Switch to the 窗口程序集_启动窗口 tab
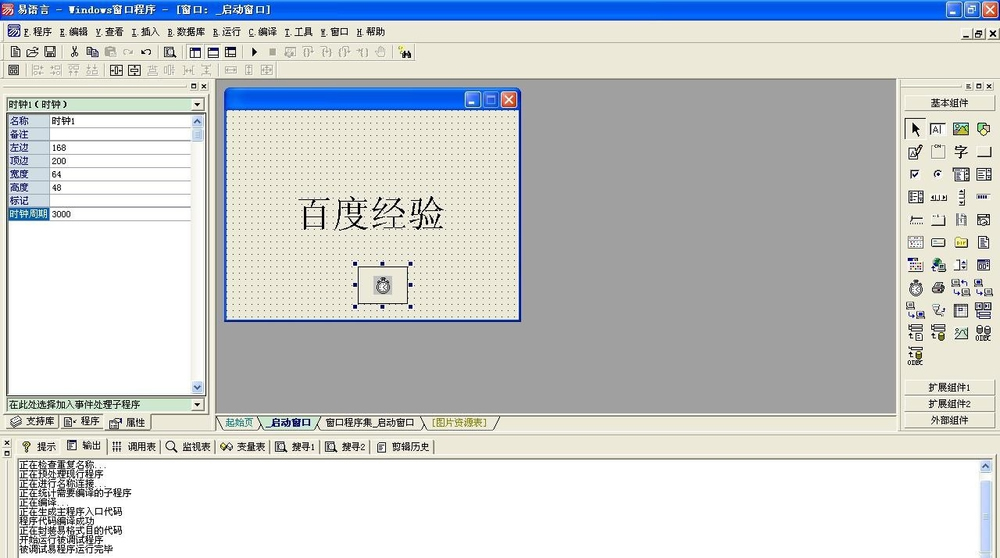 [369, 422]
